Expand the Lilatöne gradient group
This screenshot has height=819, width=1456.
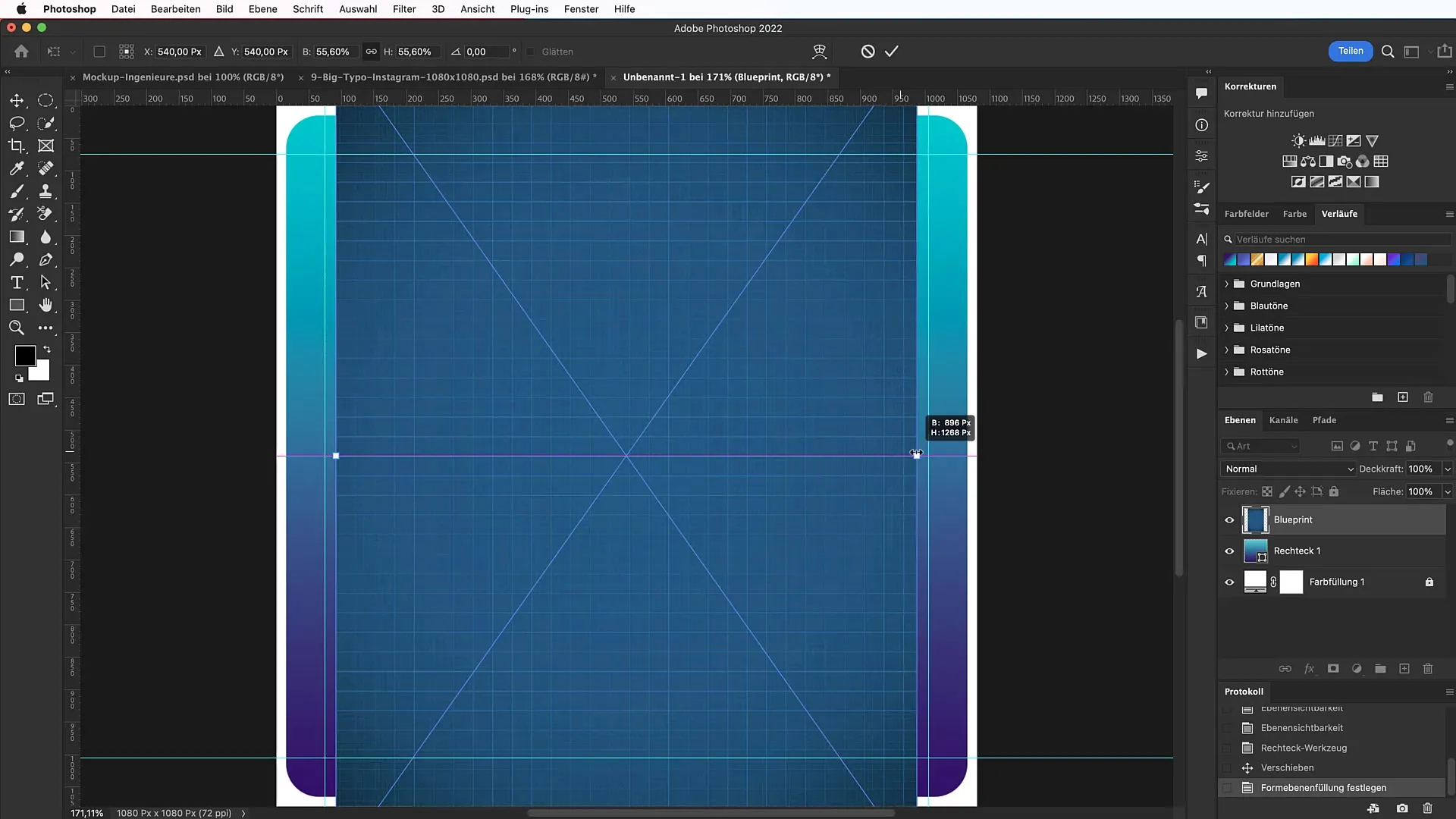1228,327
